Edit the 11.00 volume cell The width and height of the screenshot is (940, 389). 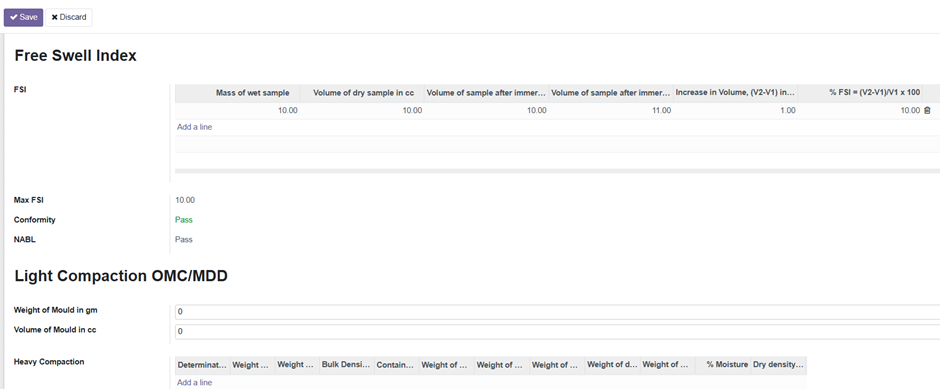pyautogui.click(x=611, y=110)
